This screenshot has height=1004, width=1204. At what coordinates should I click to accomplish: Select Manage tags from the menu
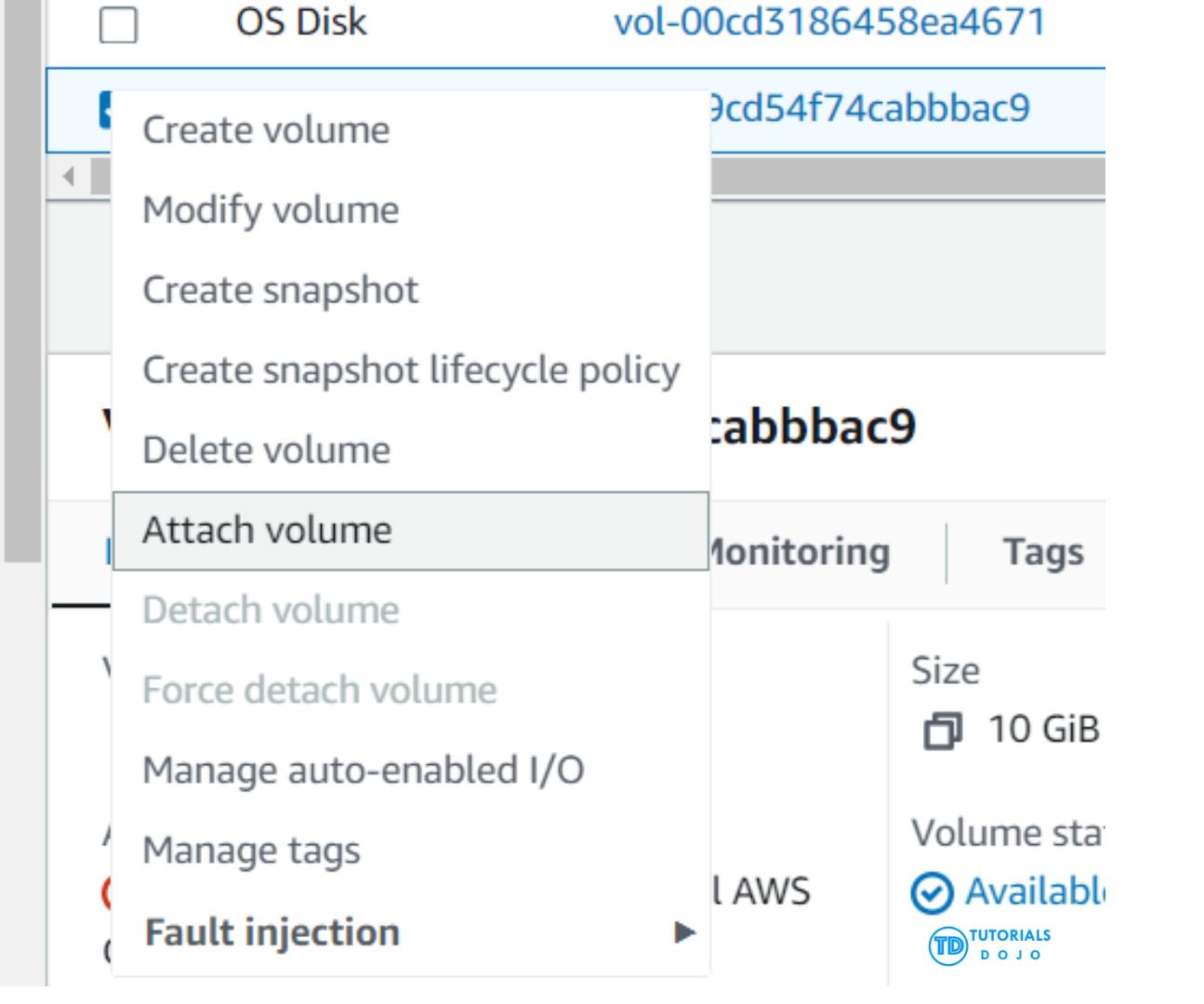(251, 850)
